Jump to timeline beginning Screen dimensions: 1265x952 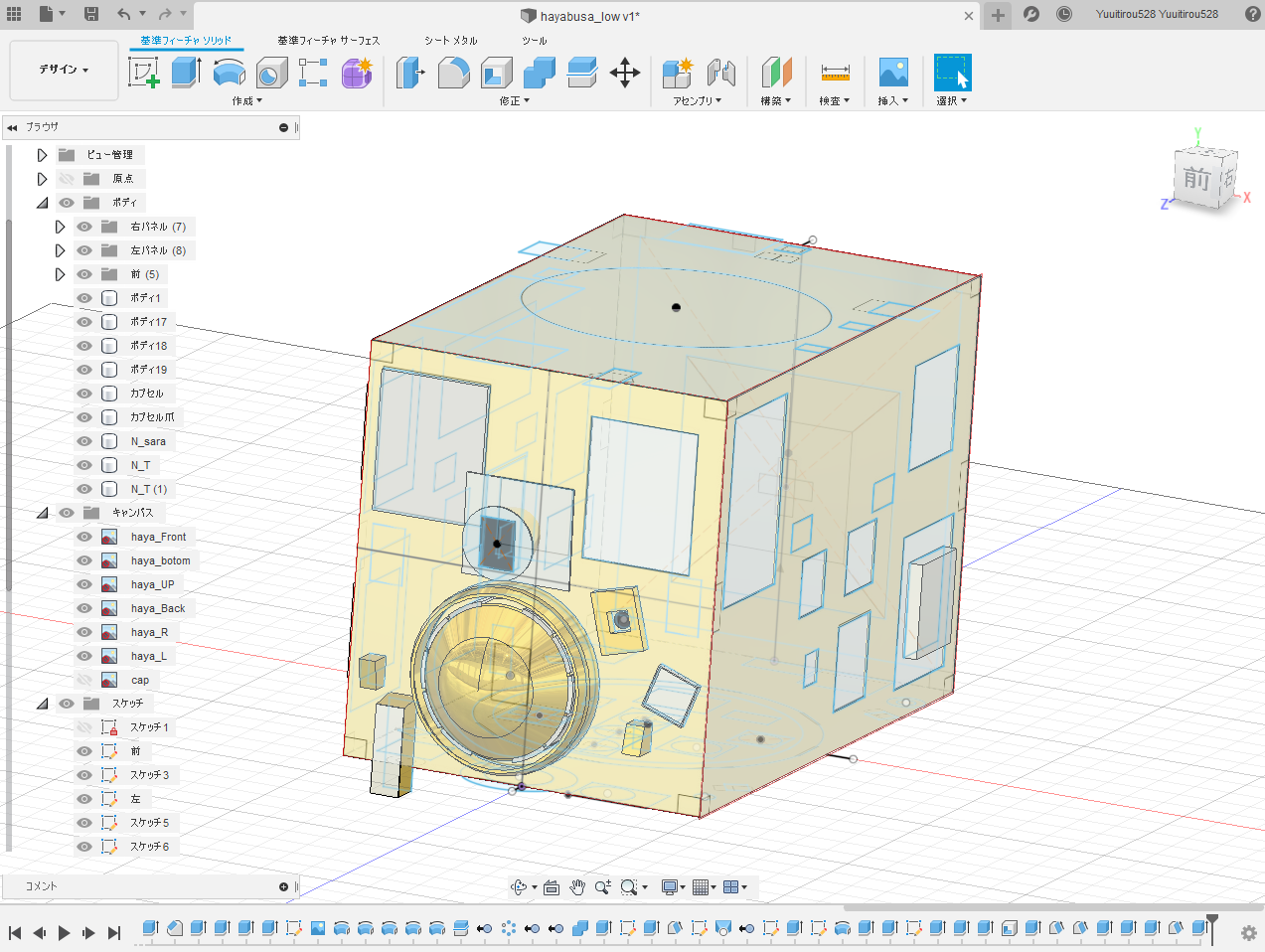[x=15, y=933]
